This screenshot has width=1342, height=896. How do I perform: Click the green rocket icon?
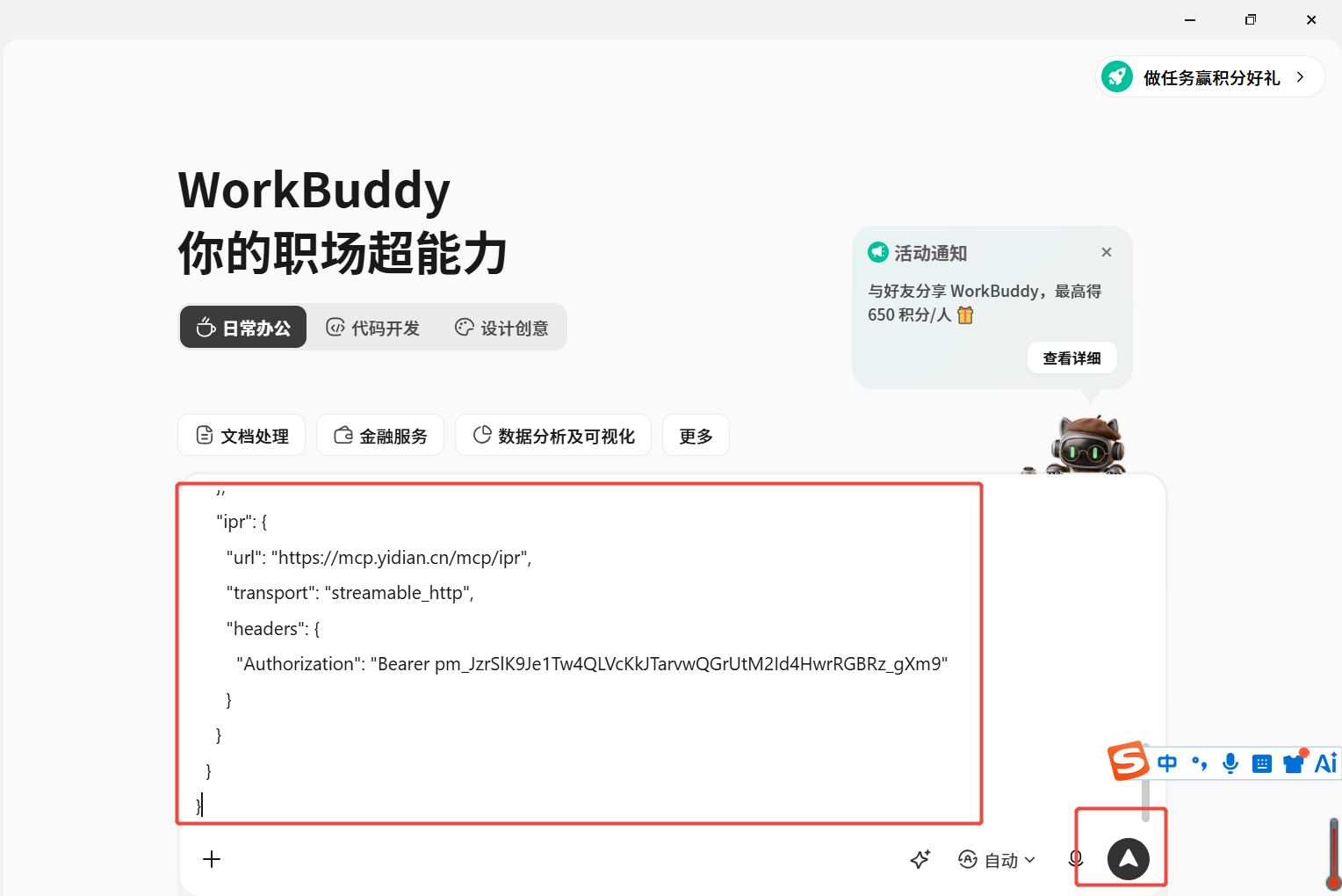click(1117, 76)
